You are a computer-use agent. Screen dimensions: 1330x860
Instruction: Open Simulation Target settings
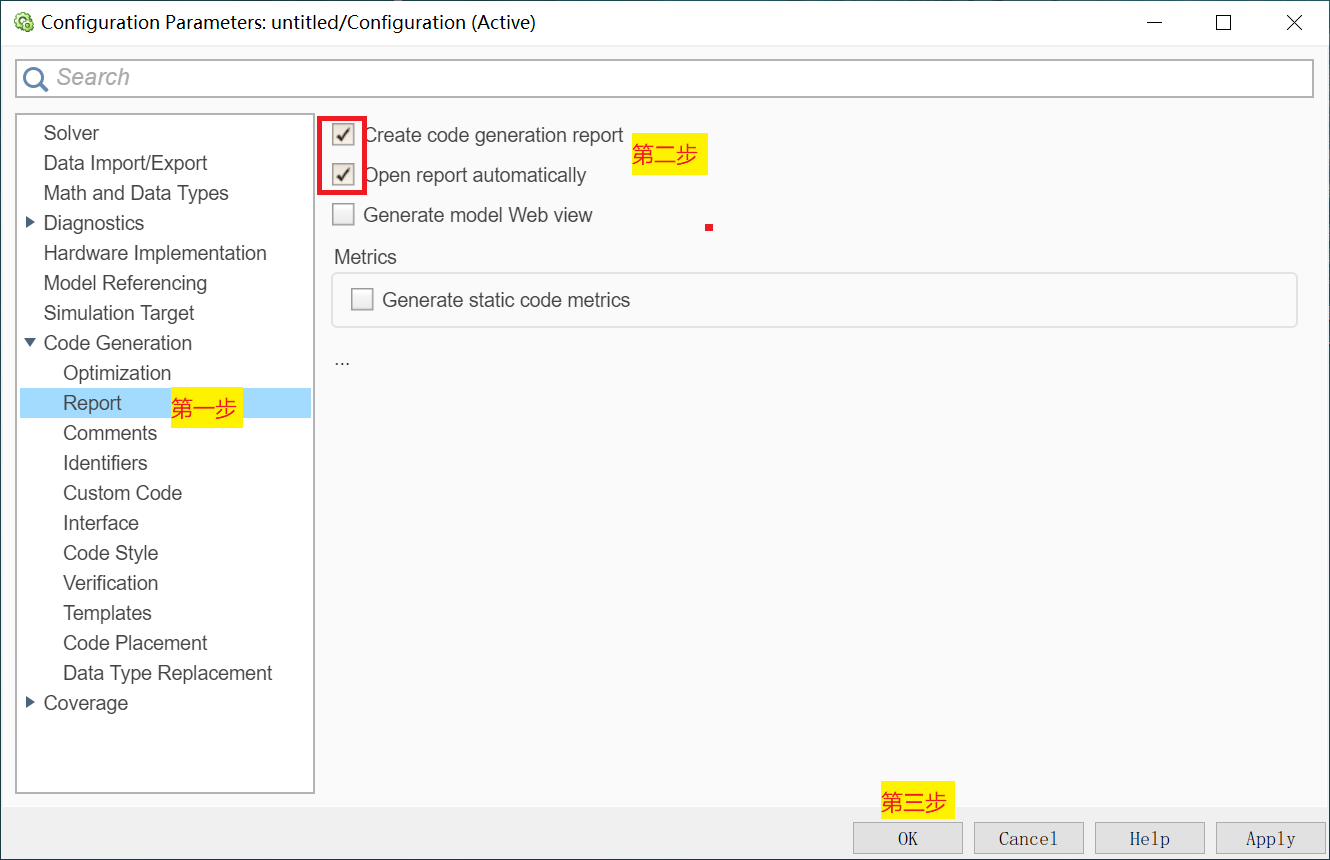(119, 313)
